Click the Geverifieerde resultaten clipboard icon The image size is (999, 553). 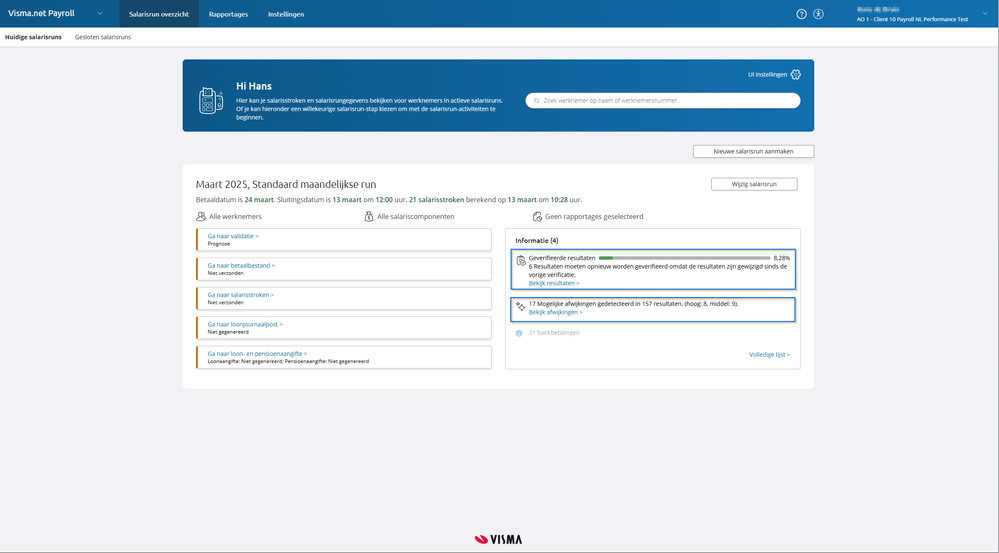point(521,260)
